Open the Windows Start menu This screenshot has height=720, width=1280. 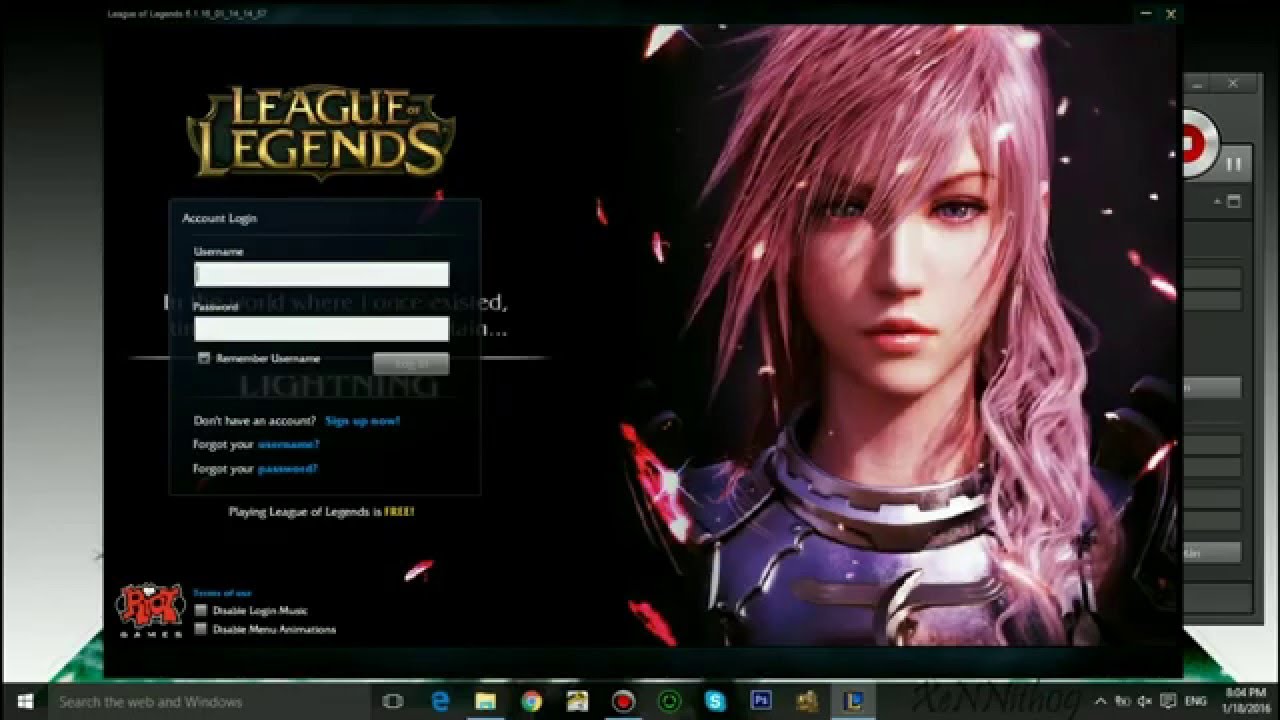pyautogui.click(x=23, y=701)
